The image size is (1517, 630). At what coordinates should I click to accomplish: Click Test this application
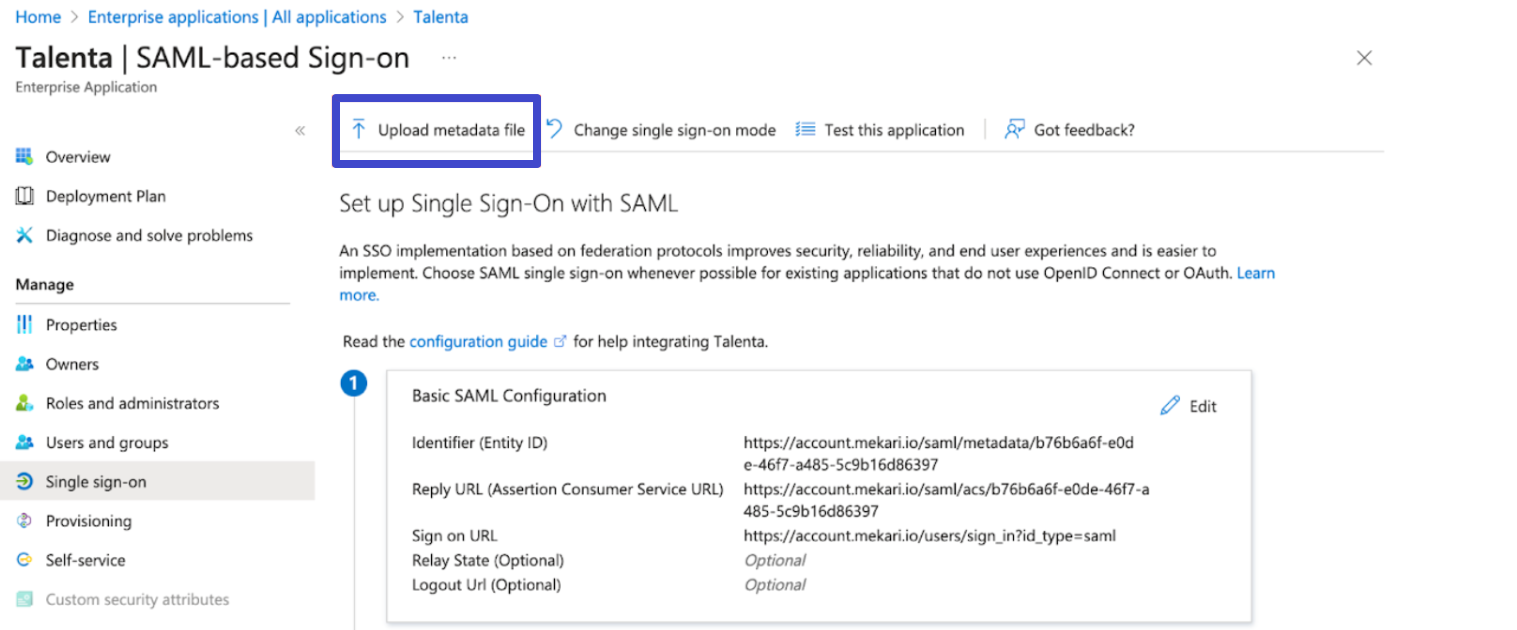(x=880, y=130)
